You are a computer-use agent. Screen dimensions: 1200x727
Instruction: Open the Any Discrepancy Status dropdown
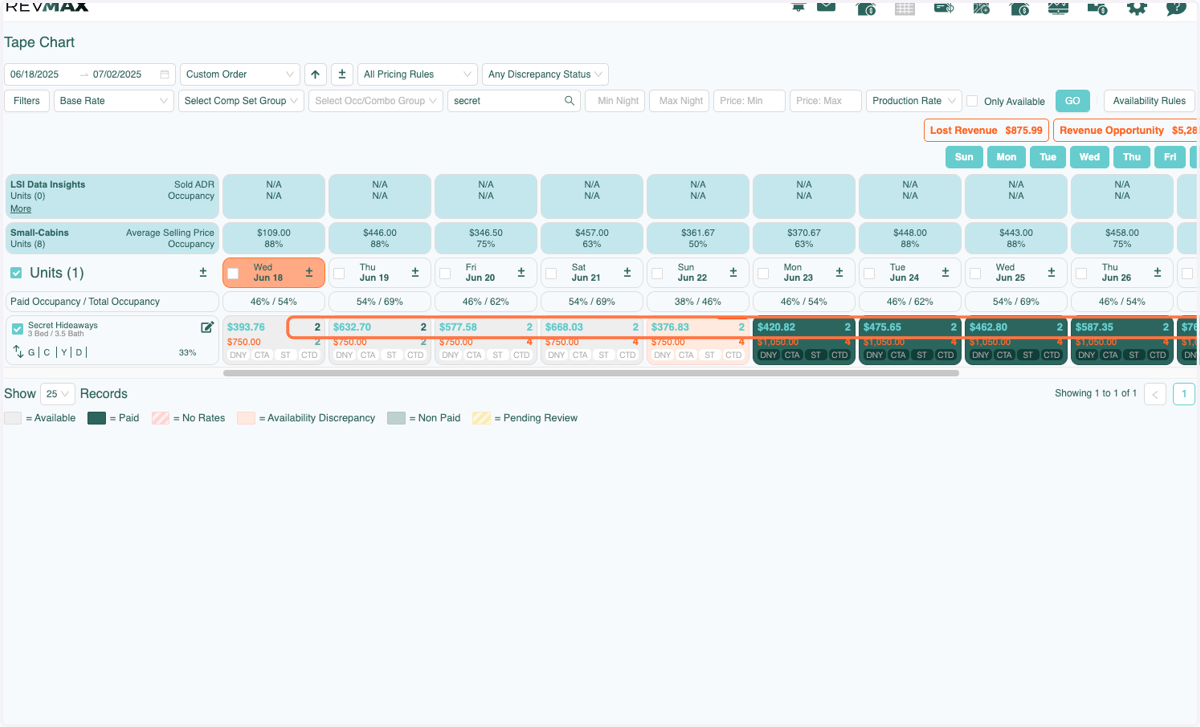click(545, 74)
